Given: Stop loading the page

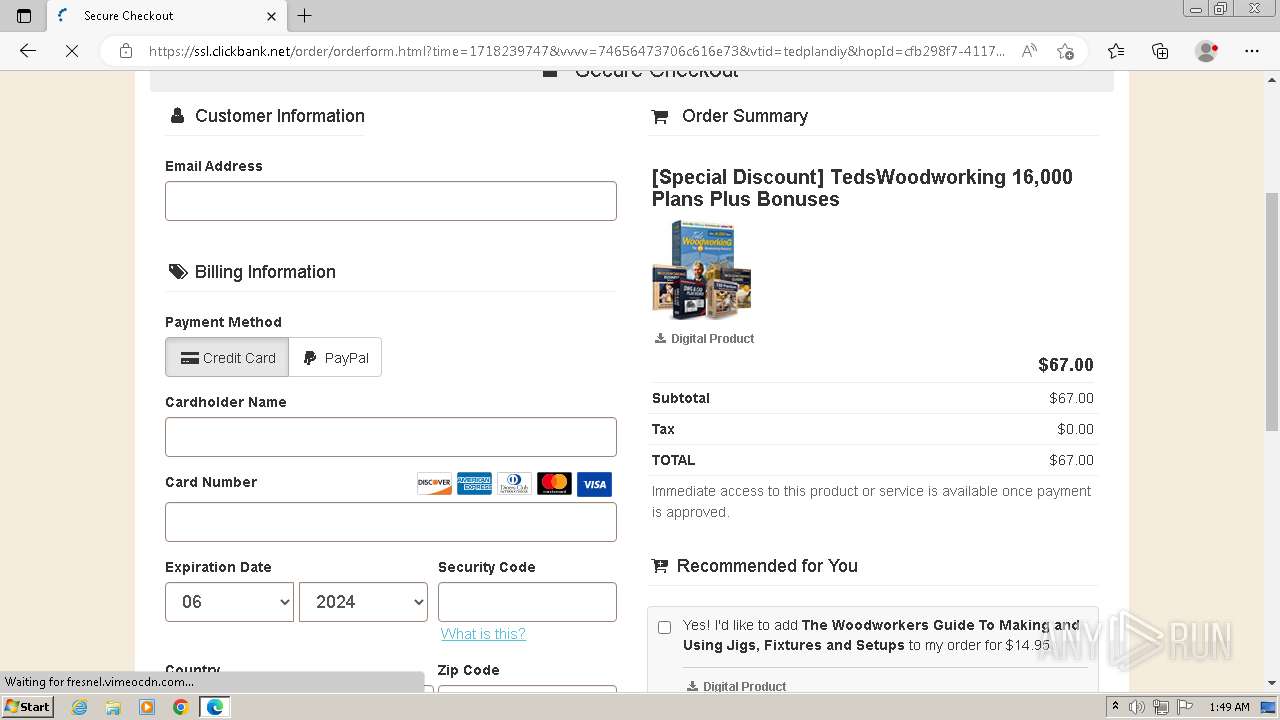Looking at the screenshot, I should 72,51.
